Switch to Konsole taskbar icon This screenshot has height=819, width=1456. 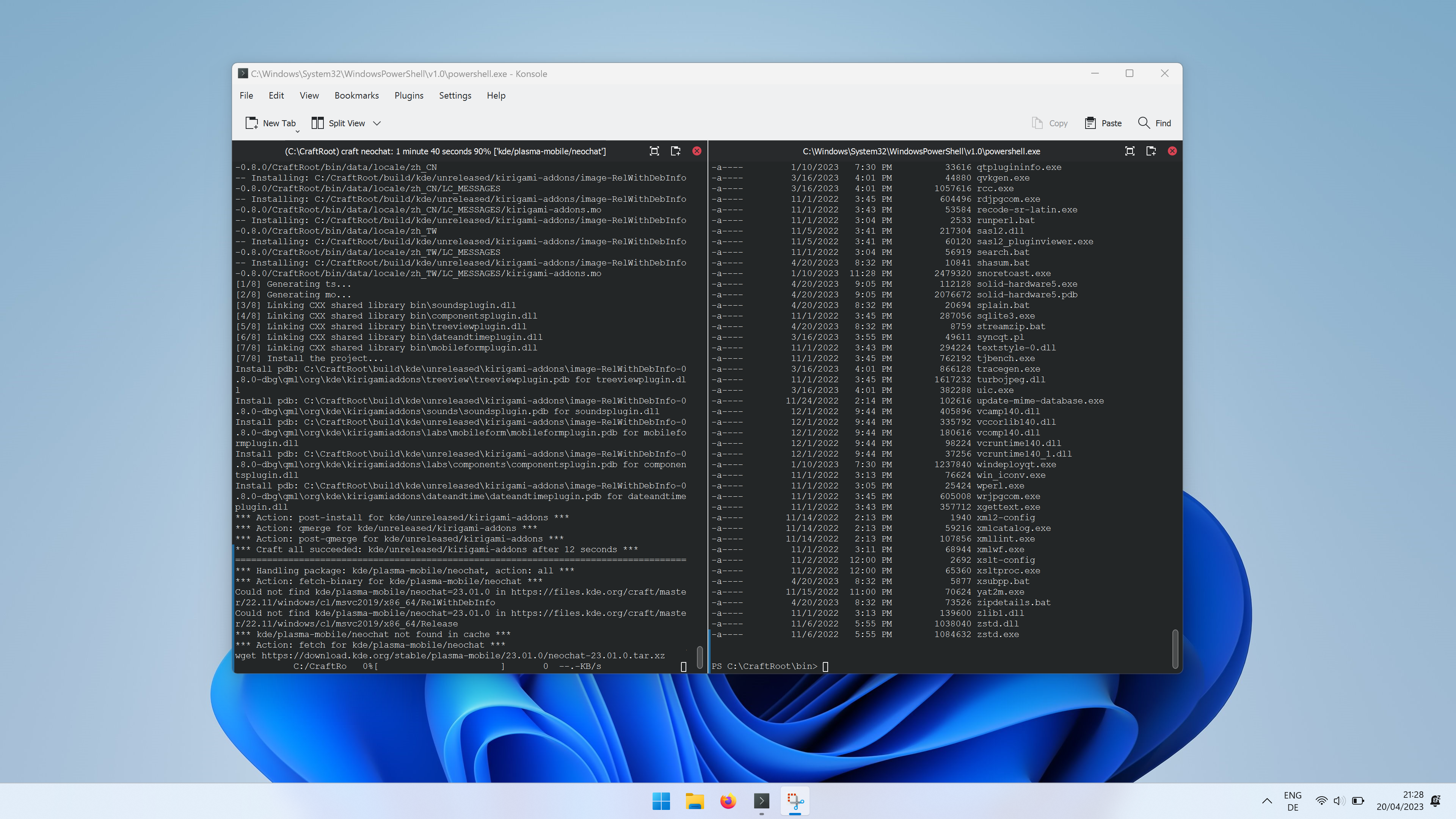(761, 801)
